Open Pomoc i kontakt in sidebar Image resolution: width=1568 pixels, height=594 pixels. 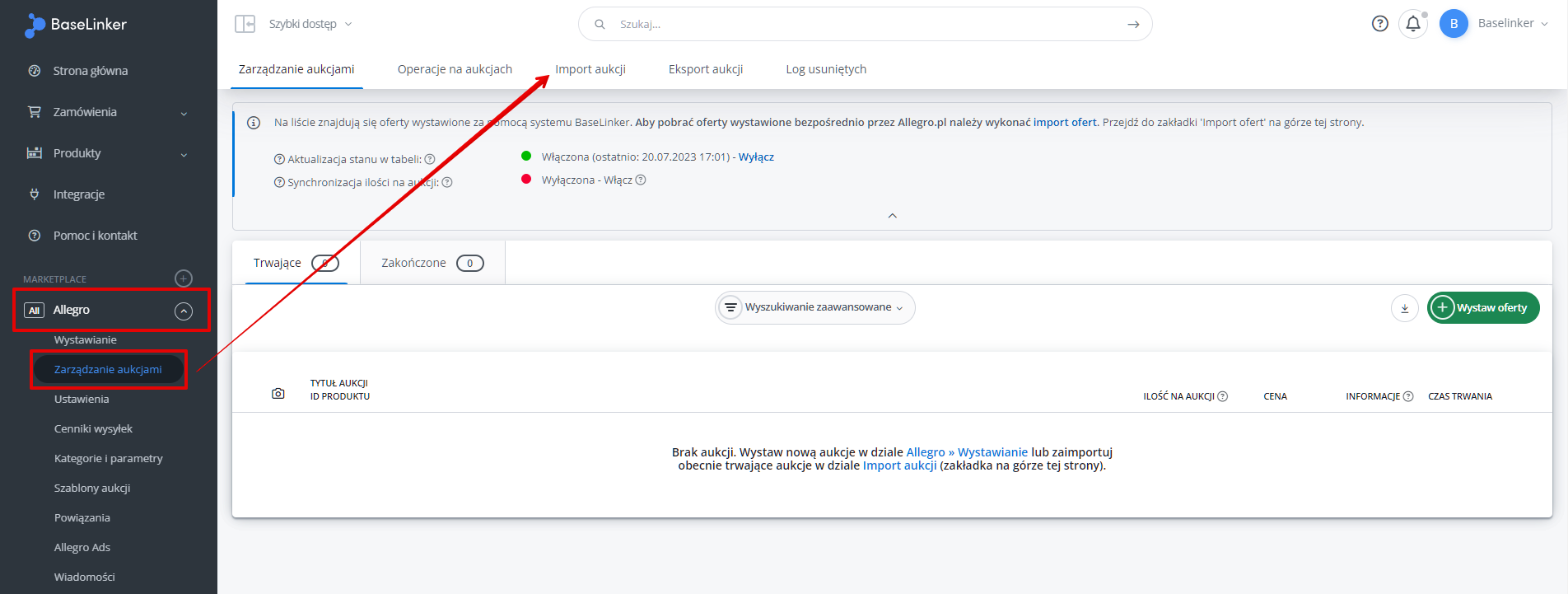(96, 236)
